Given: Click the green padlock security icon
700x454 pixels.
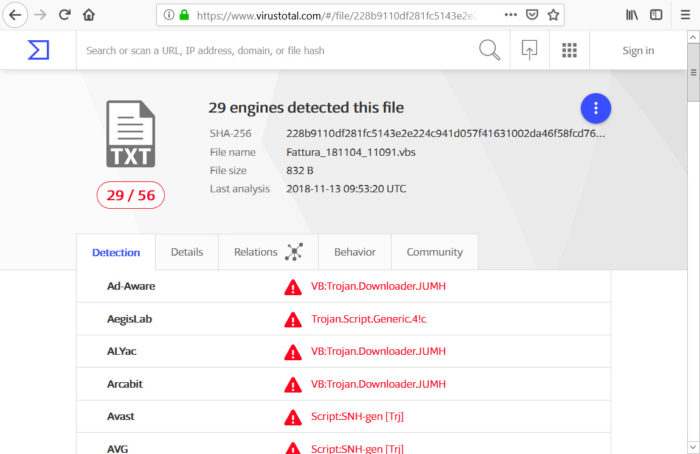Looking at the screenshot, I should [x=184, y=15].
